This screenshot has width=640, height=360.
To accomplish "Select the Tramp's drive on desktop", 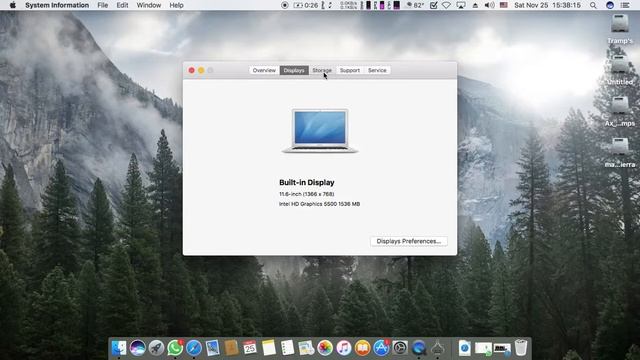I will click(x=620, y=29).
